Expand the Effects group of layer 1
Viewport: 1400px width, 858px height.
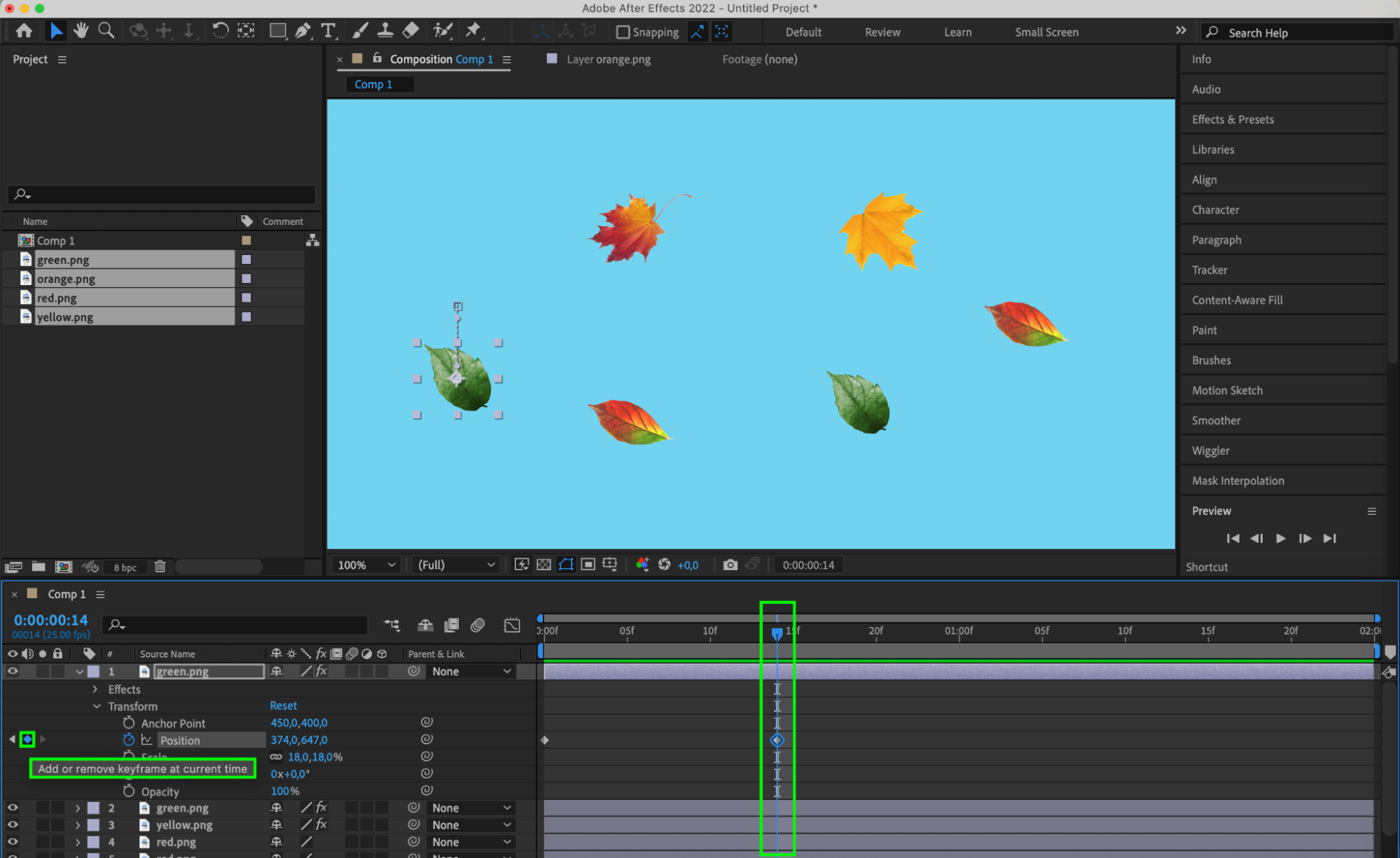click(x=96, y=689)
